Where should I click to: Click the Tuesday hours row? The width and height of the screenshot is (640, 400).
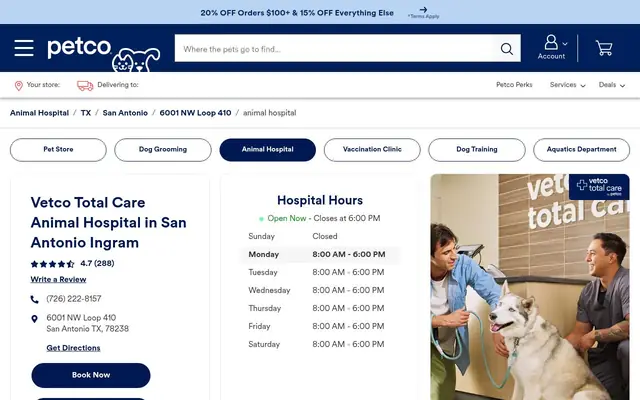[320, 273]
